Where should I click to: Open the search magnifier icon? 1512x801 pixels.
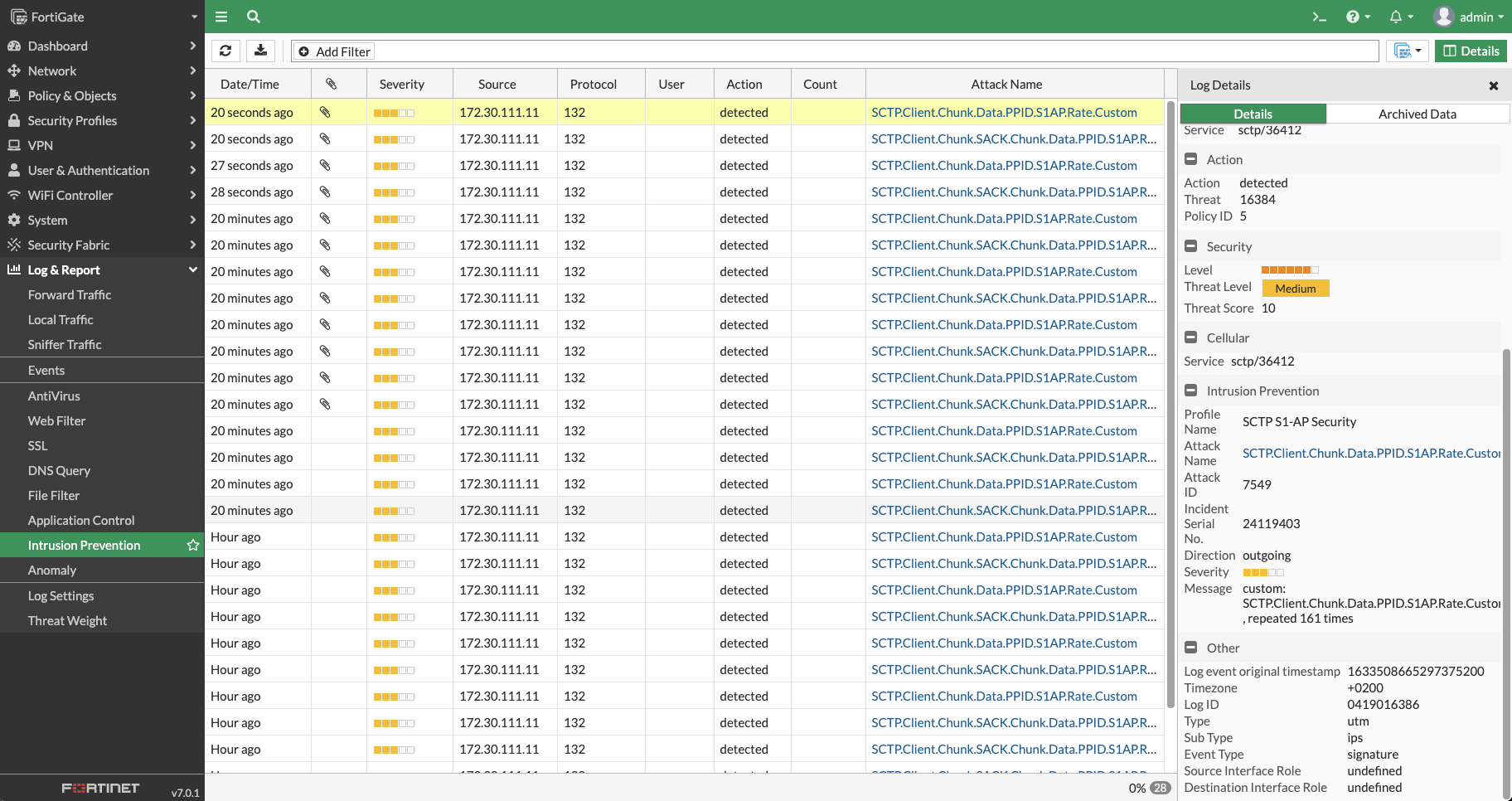pyautogui.click(x=254, y=17)
